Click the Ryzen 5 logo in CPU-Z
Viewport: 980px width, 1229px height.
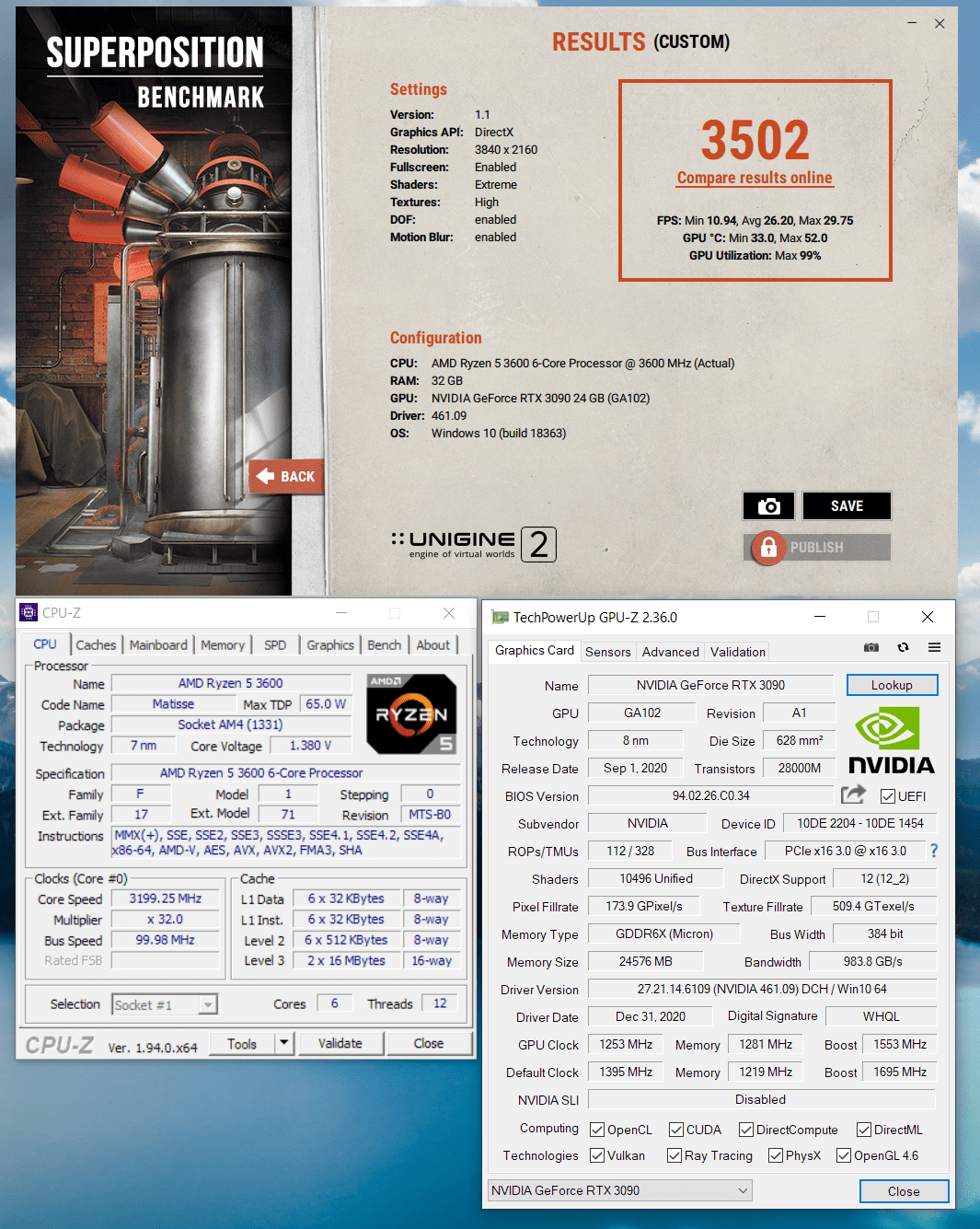(411, 713)
